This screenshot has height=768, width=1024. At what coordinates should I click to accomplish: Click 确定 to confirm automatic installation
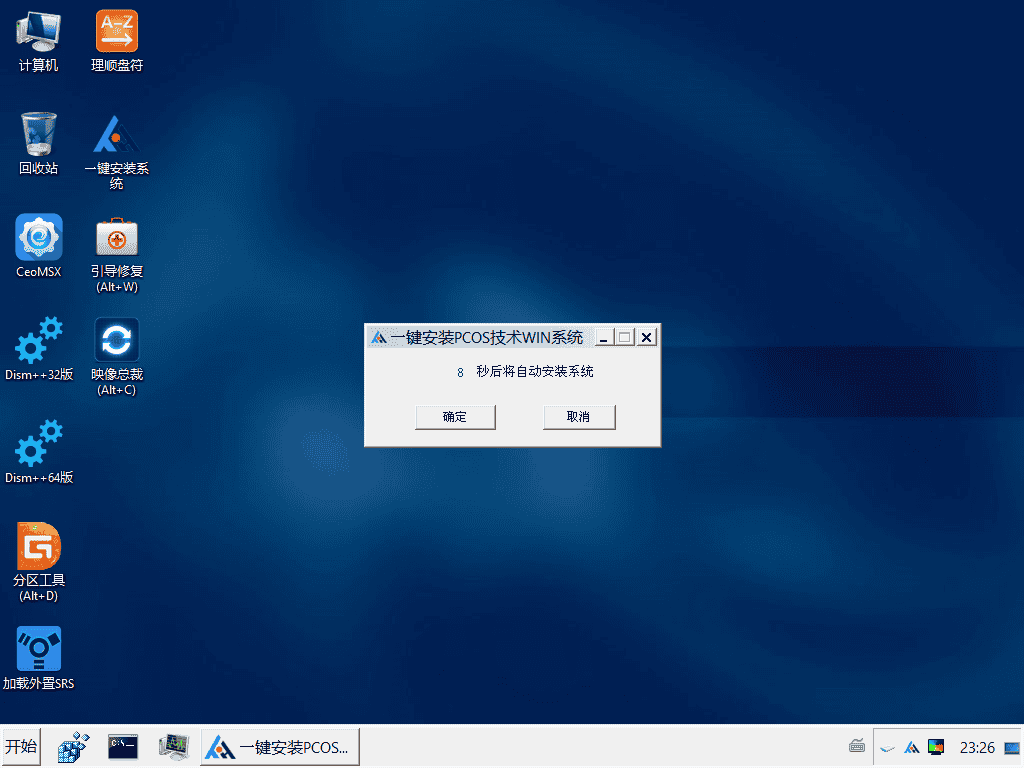(455, 417)
